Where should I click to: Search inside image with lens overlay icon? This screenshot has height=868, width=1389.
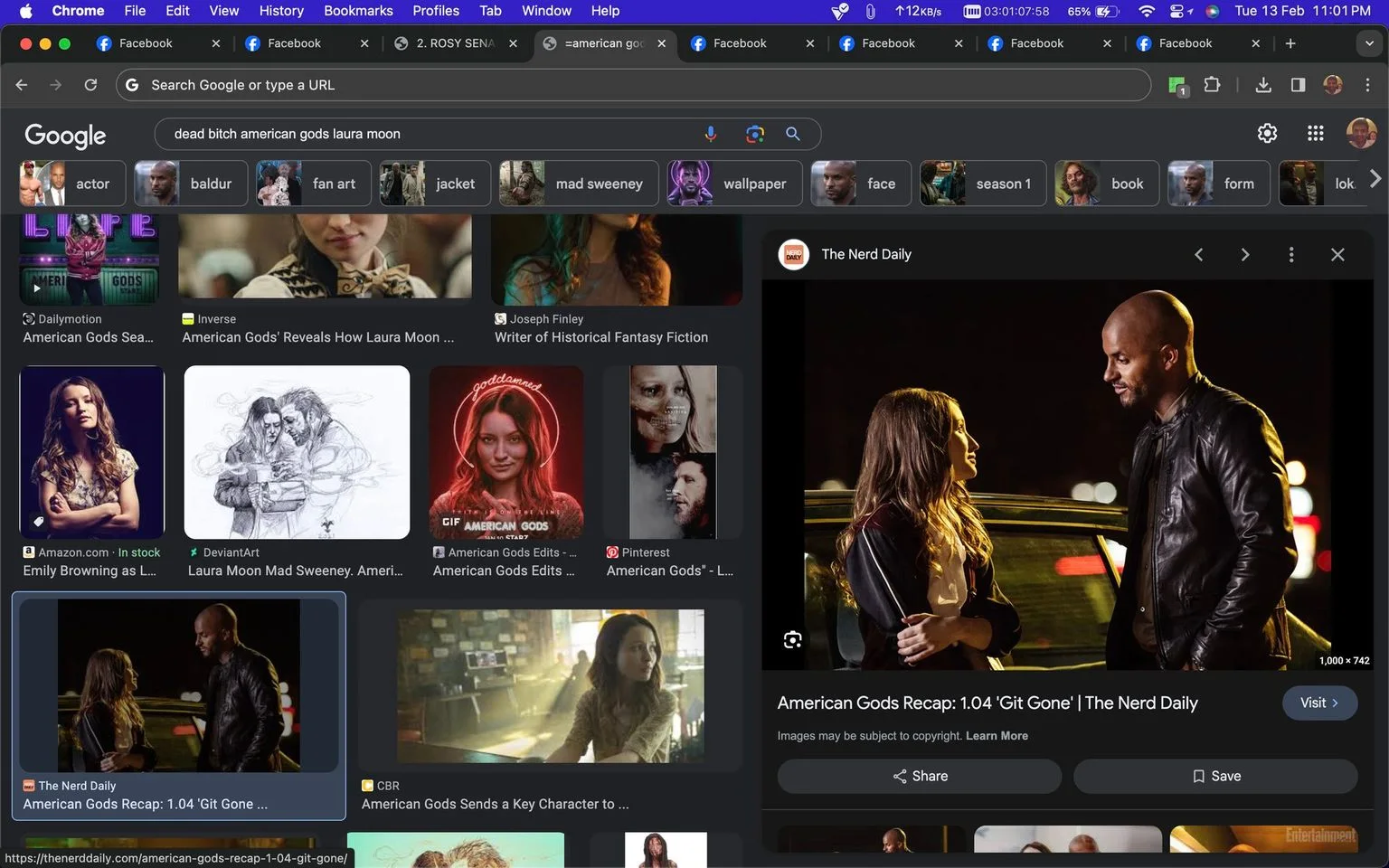[793, 640]
